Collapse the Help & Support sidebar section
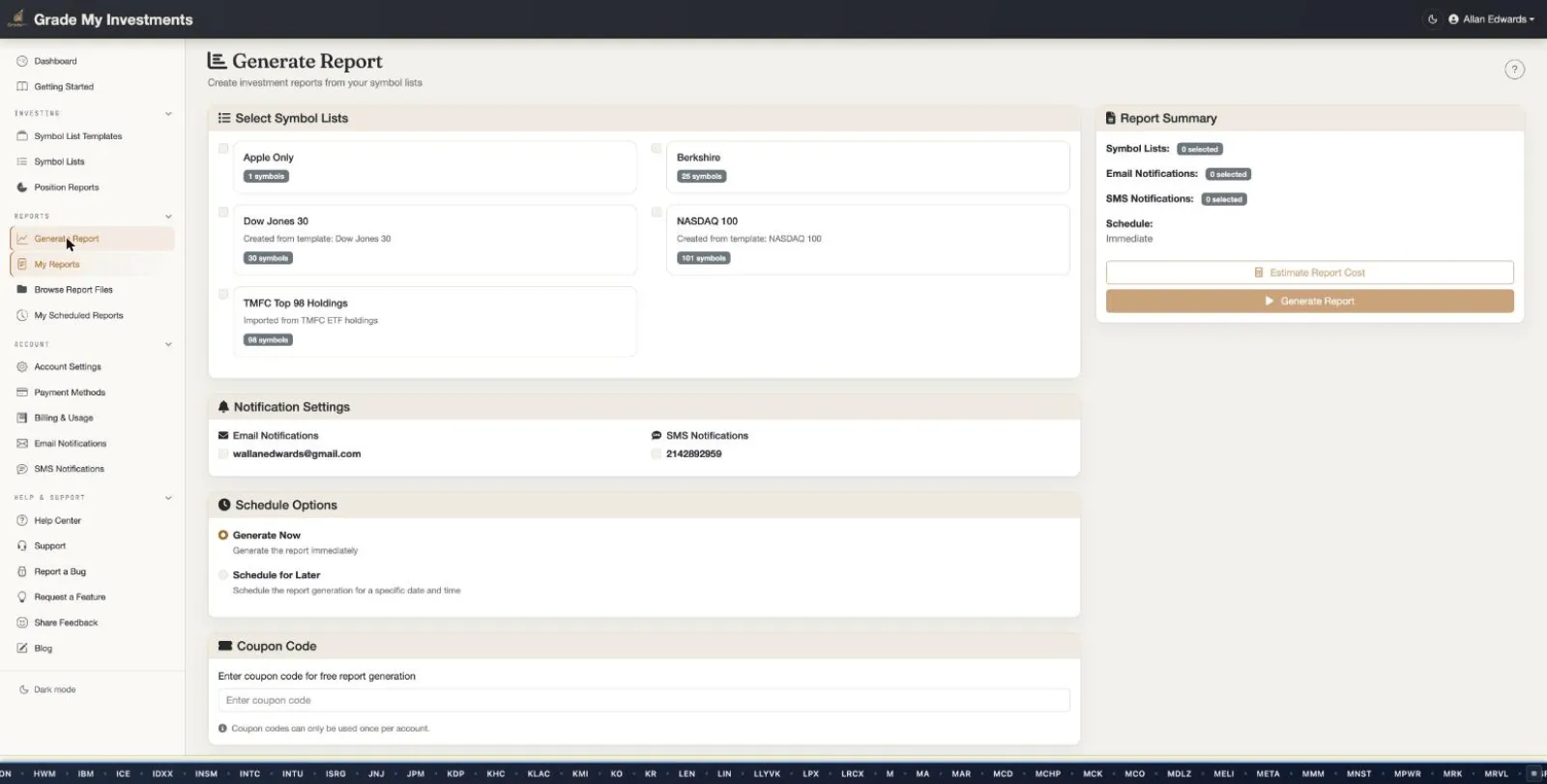Screen dimensions: 1547x784 [x=168, y=498]
